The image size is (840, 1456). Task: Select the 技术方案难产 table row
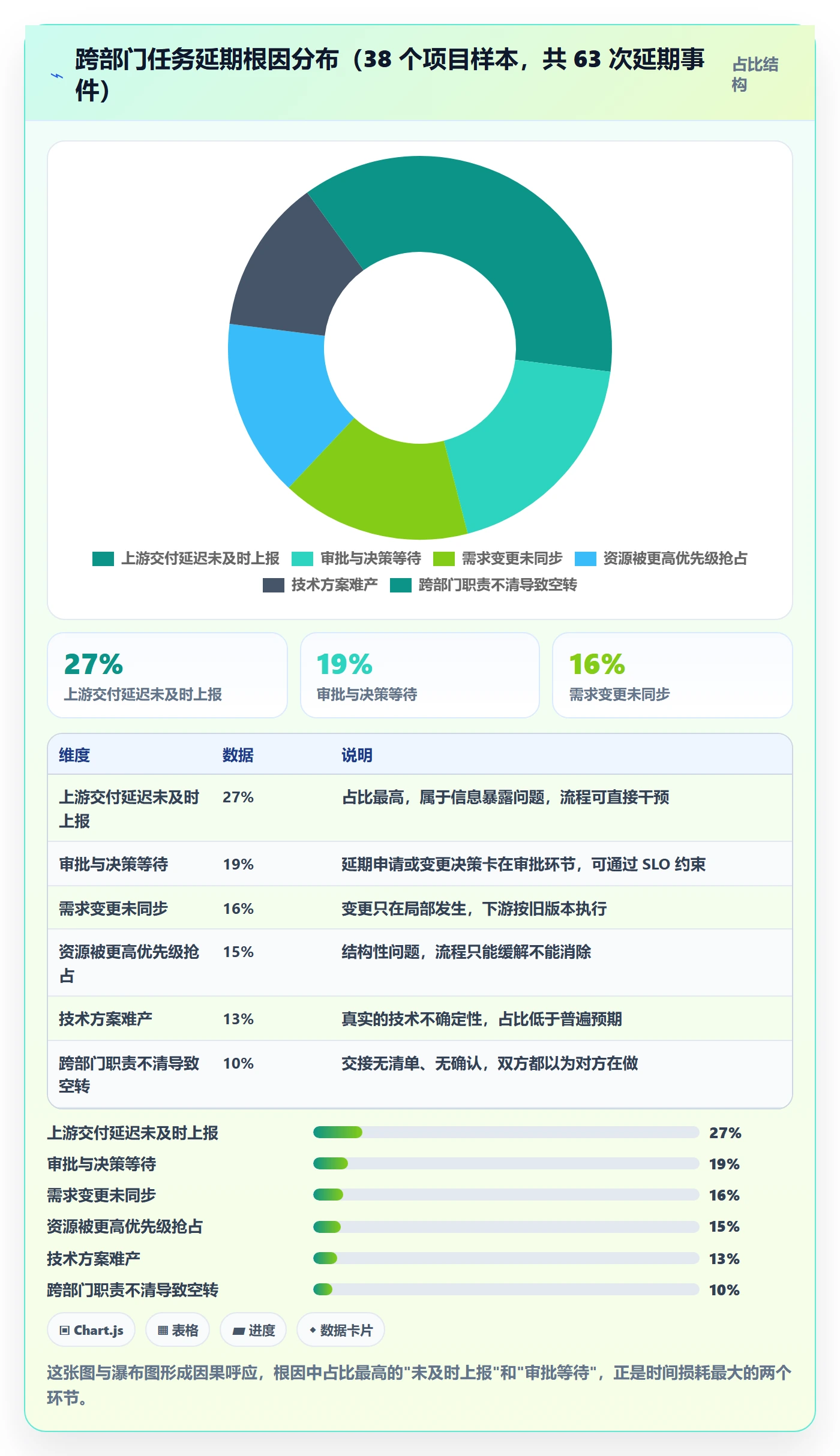pyautogui.click(x=420, y=1019)
